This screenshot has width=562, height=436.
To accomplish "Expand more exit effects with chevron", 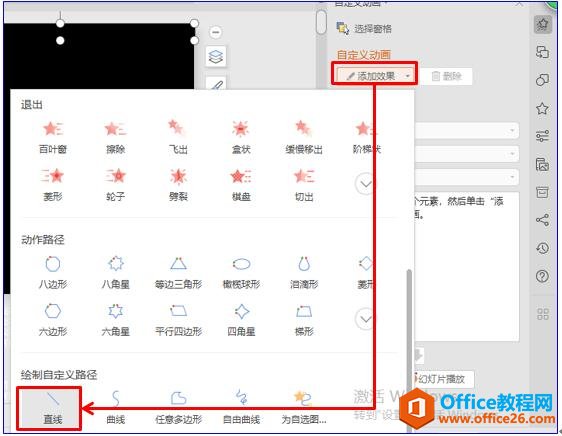I will click(366, 184).
